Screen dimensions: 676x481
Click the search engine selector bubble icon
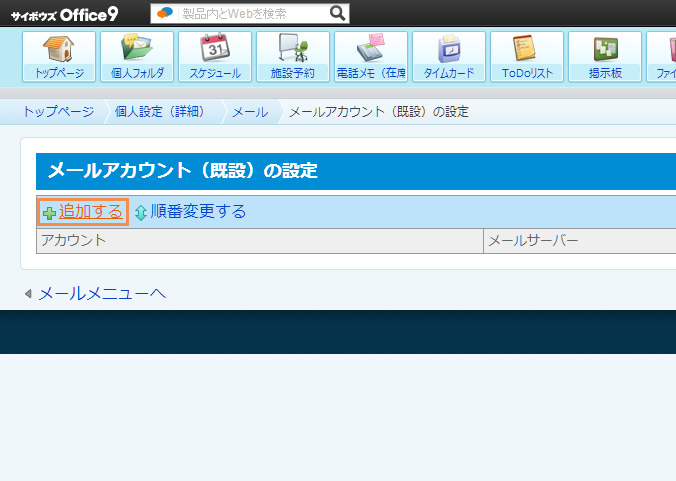[165, 13]
